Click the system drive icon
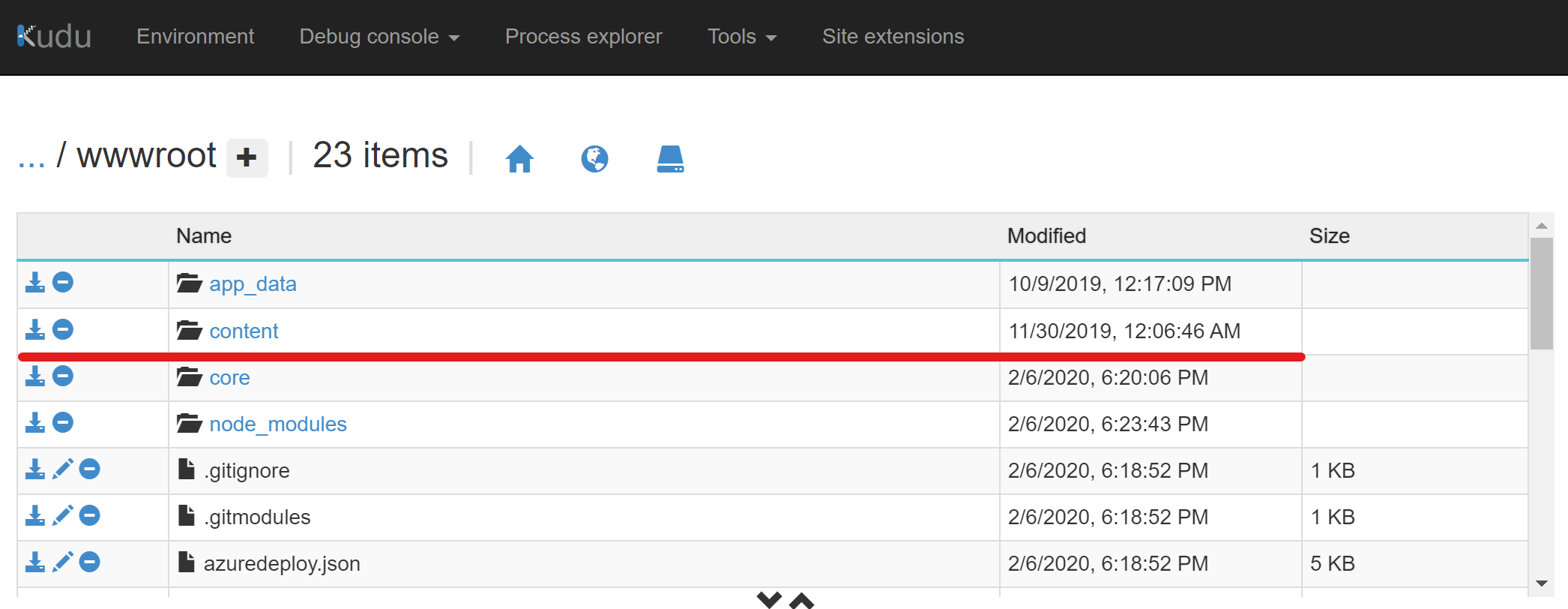Image resolution: width=1568 pixels, height=609 pixels. [x=670, y=159]
